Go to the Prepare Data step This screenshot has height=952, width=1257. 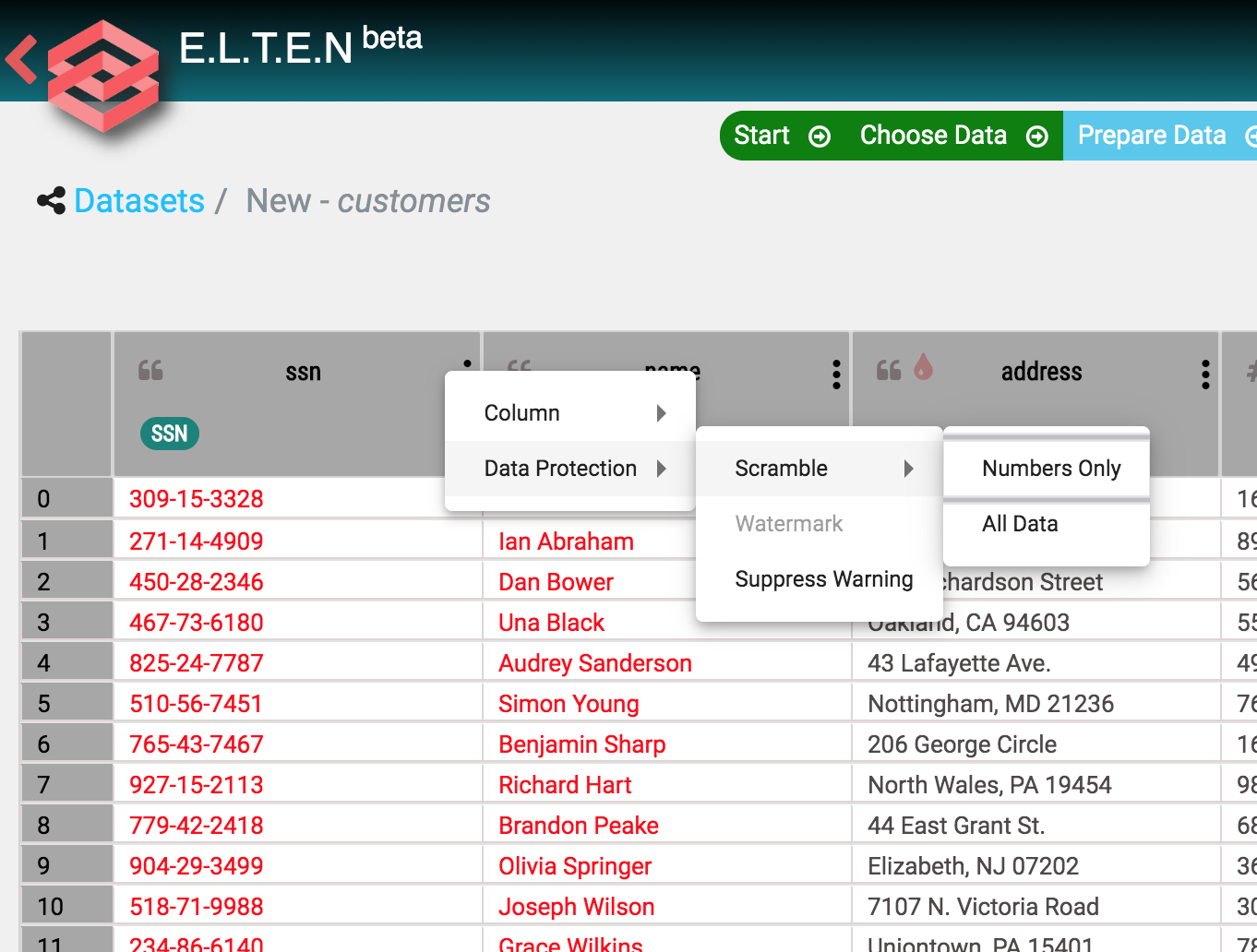1152,136
